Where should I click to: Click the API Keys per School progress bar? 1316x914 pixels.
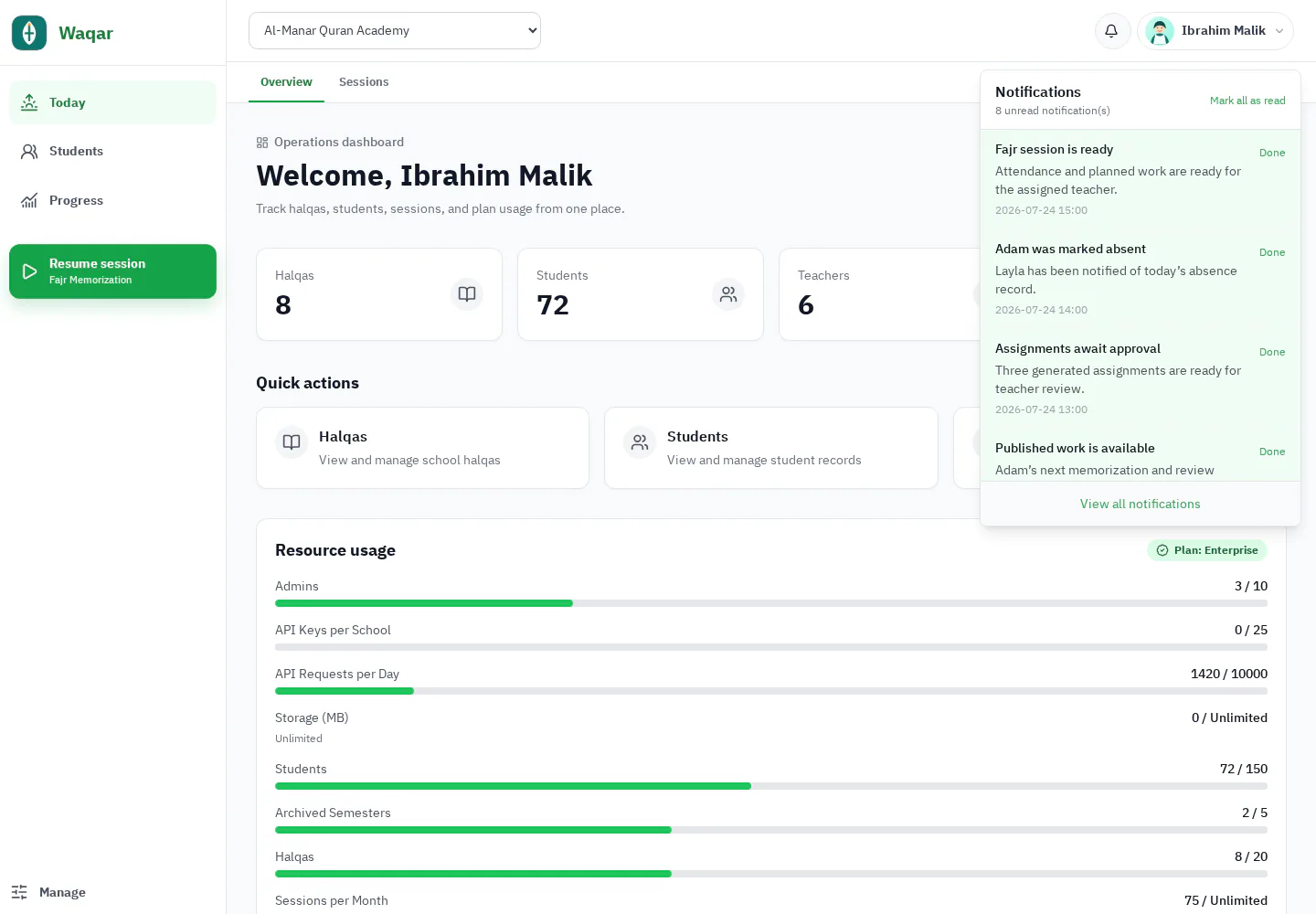(x=770, y=647)
